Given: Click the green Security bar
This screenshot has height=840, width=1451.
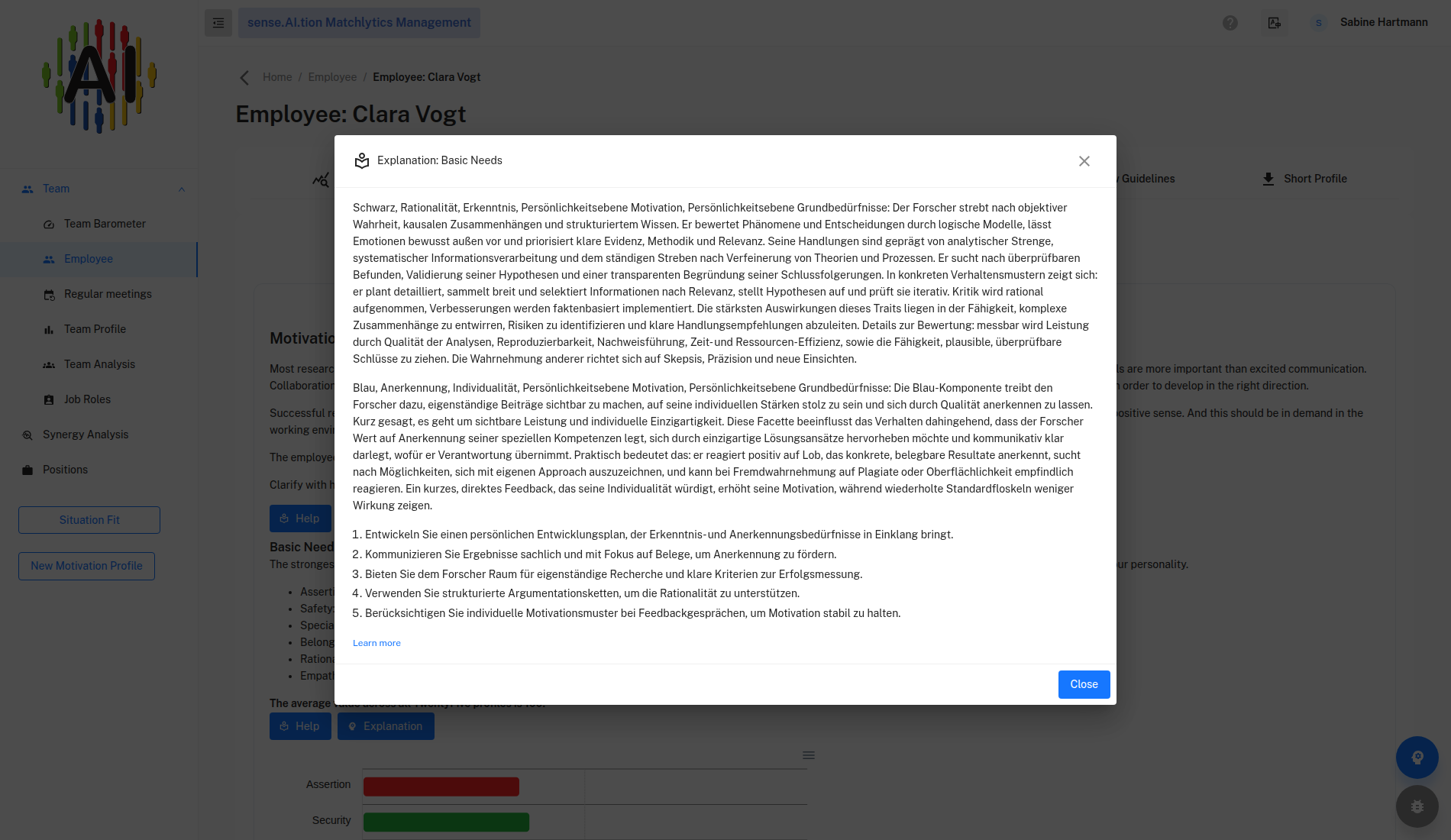Looking at the screenshot, I should point(446,822).
